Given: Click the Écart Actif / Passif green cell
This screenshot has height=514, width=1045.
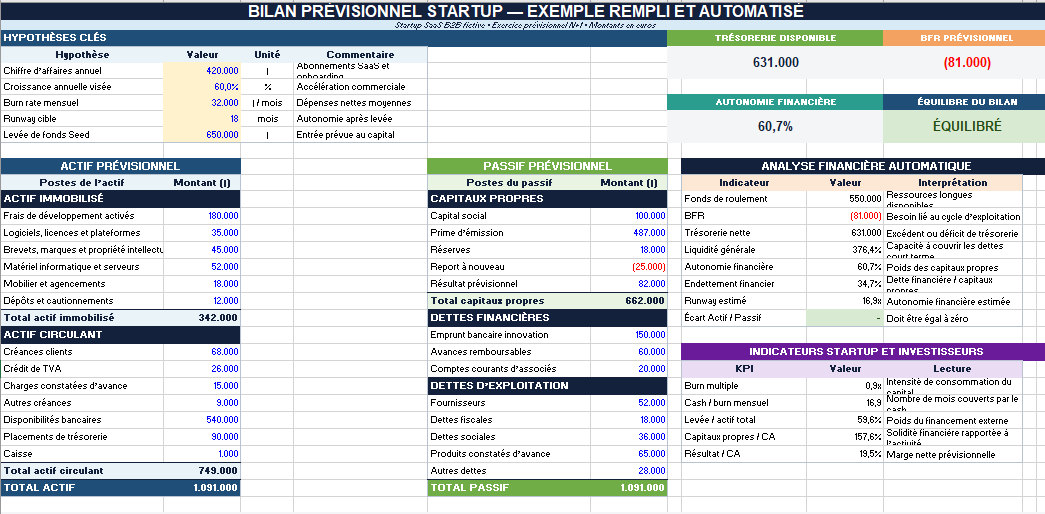Looking at the screenshot, I should click(x=845, y=318).
